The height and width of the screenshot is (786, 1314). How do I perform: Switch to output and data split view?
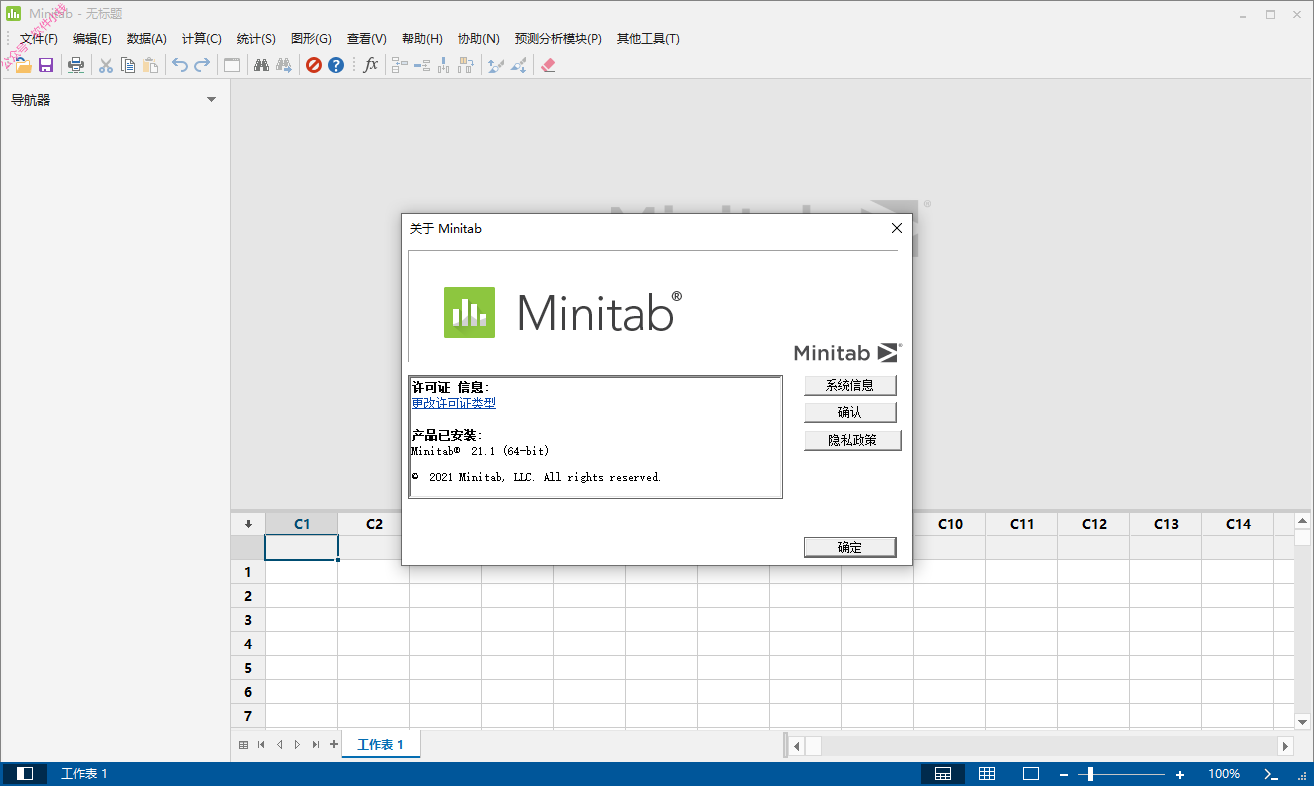(x=943, y=774)
